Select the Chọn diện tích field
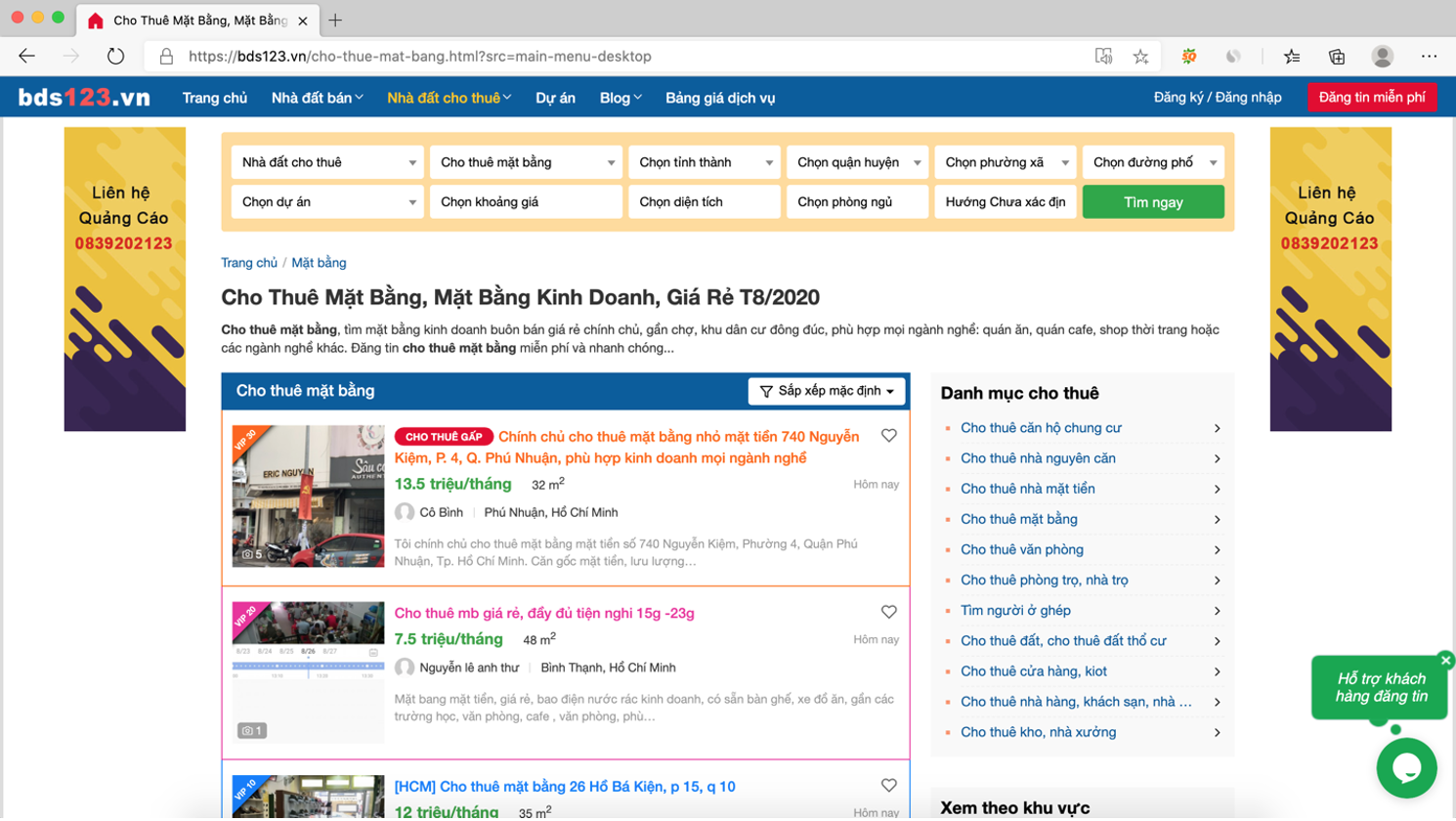The height and width of the screenshot is (821, 1456). pos(704,202)
